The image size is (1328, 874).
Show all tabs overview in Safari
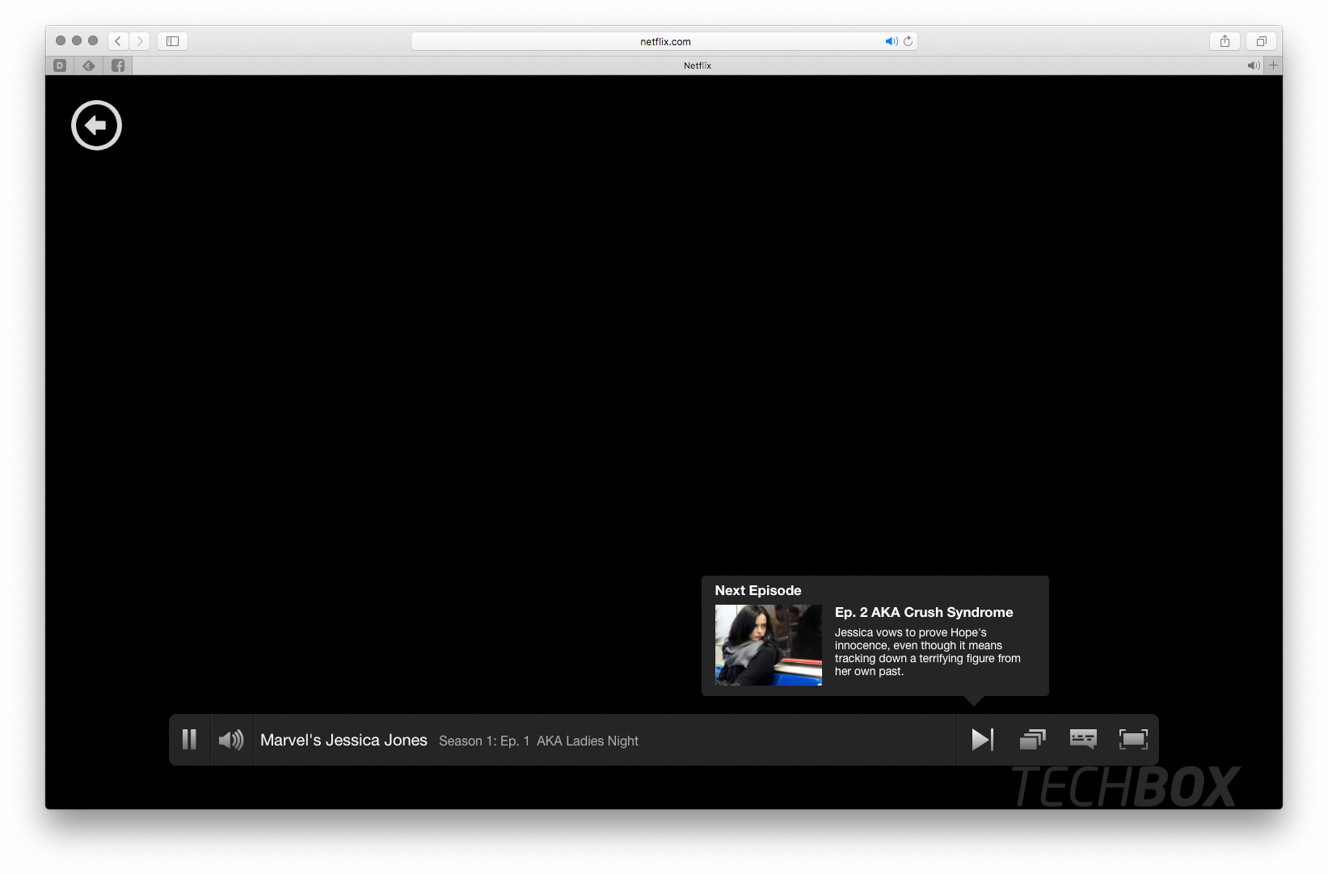(1261, 41)
